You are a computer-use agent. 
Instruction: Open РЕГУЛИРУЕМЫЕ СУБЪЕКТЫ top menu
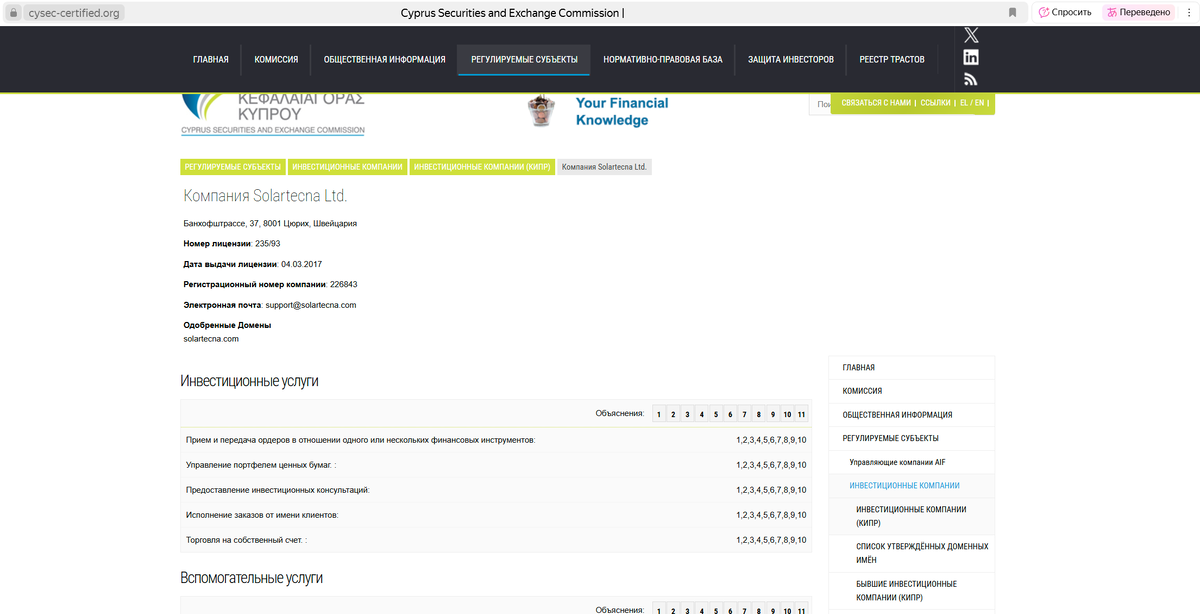pos(524,60)
